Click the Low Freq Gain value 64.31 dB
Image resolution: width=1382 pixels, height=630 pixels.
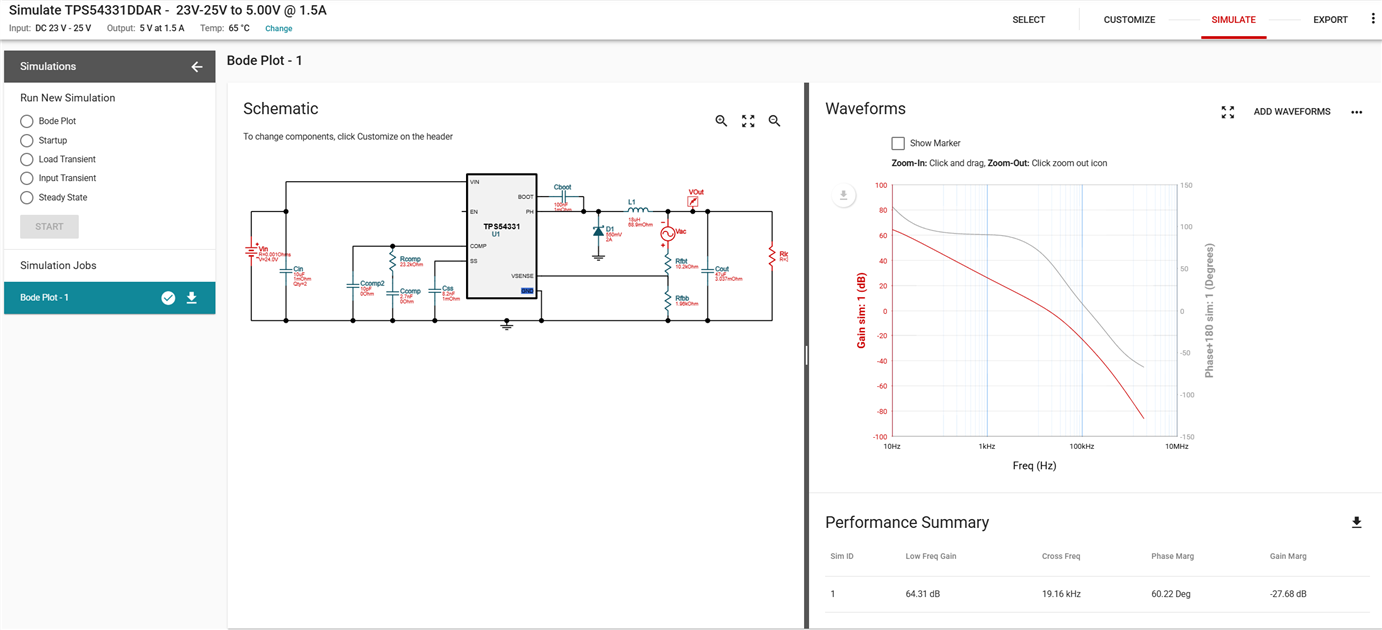pos(922,594)
